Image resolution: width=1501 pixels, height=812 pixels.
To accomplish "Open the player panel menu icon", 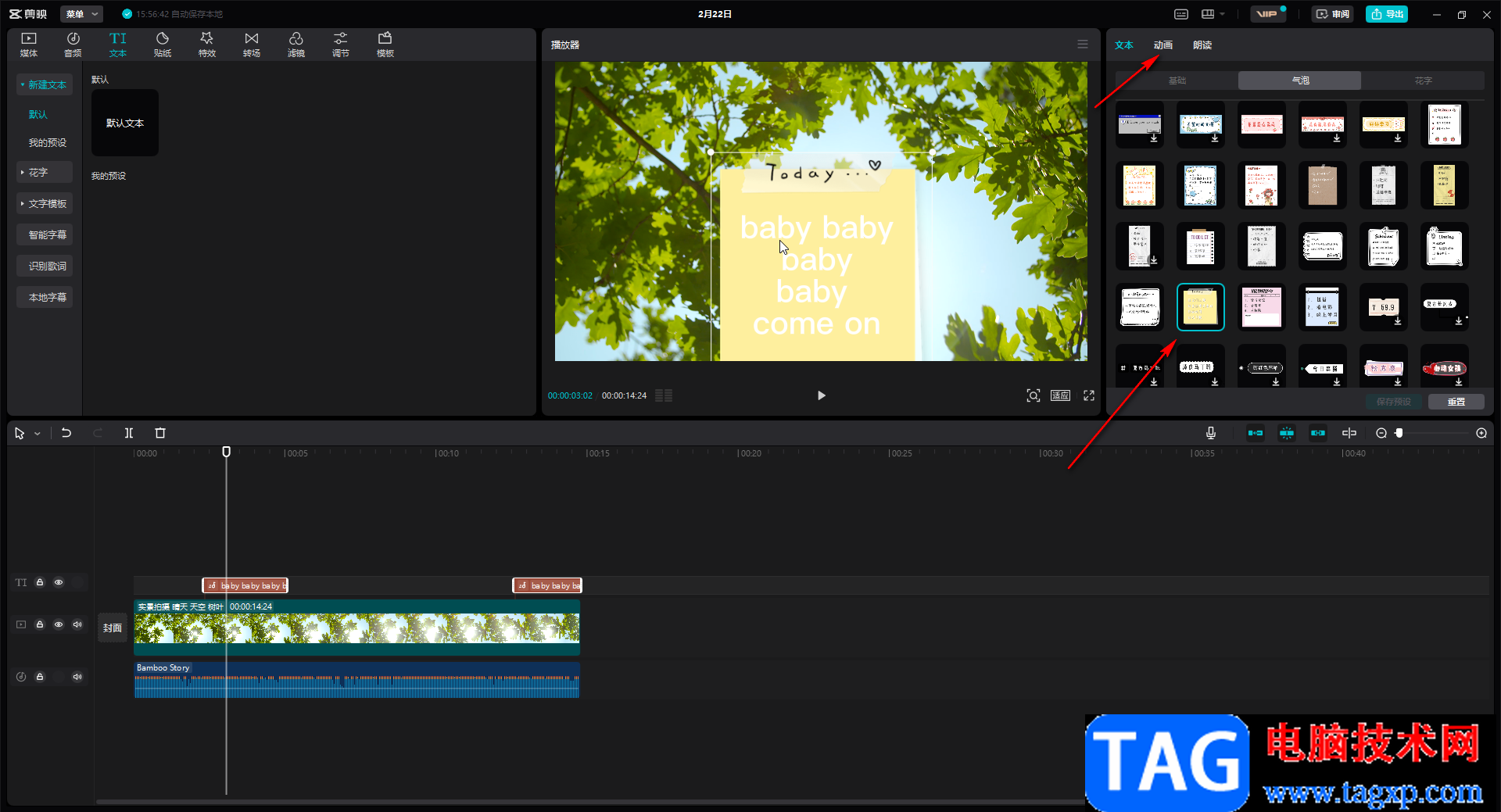I will point(1083,45).
